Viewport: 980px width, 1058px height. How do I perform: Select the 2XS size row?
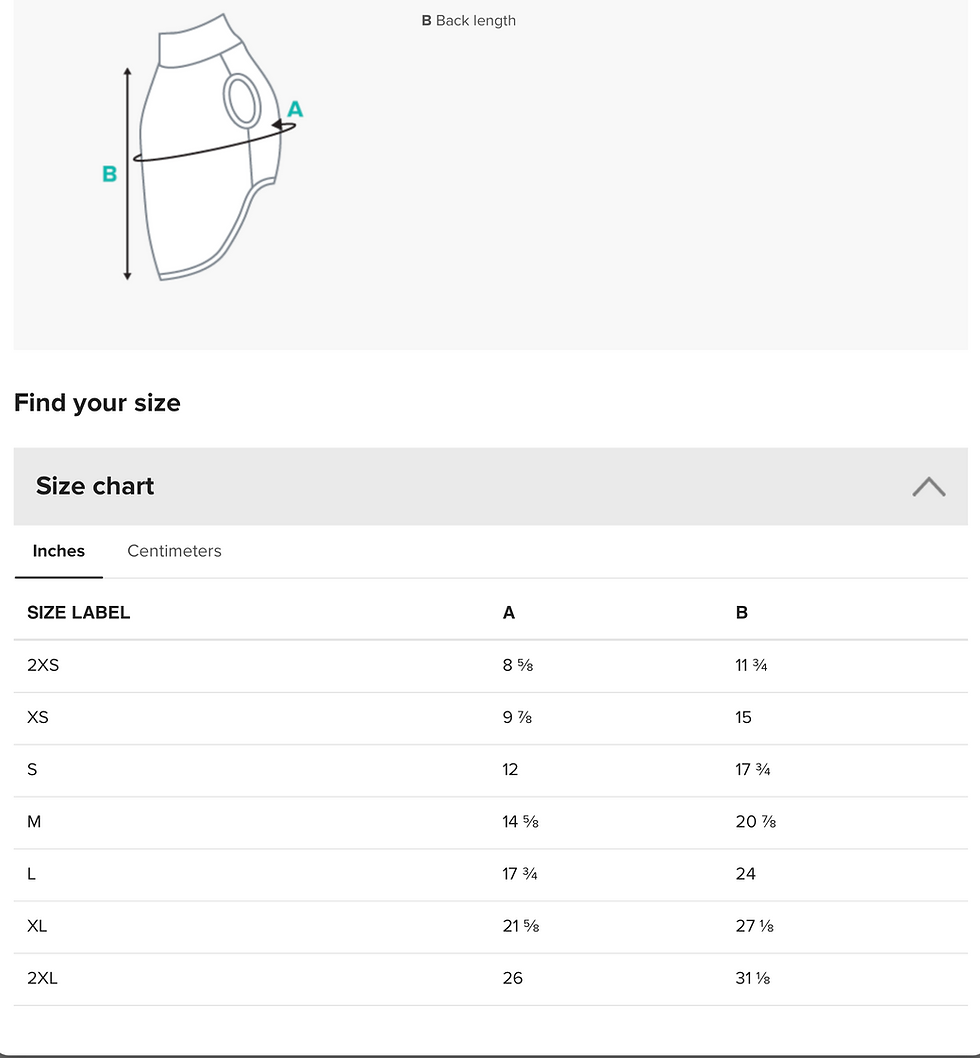tap(491, 666)
